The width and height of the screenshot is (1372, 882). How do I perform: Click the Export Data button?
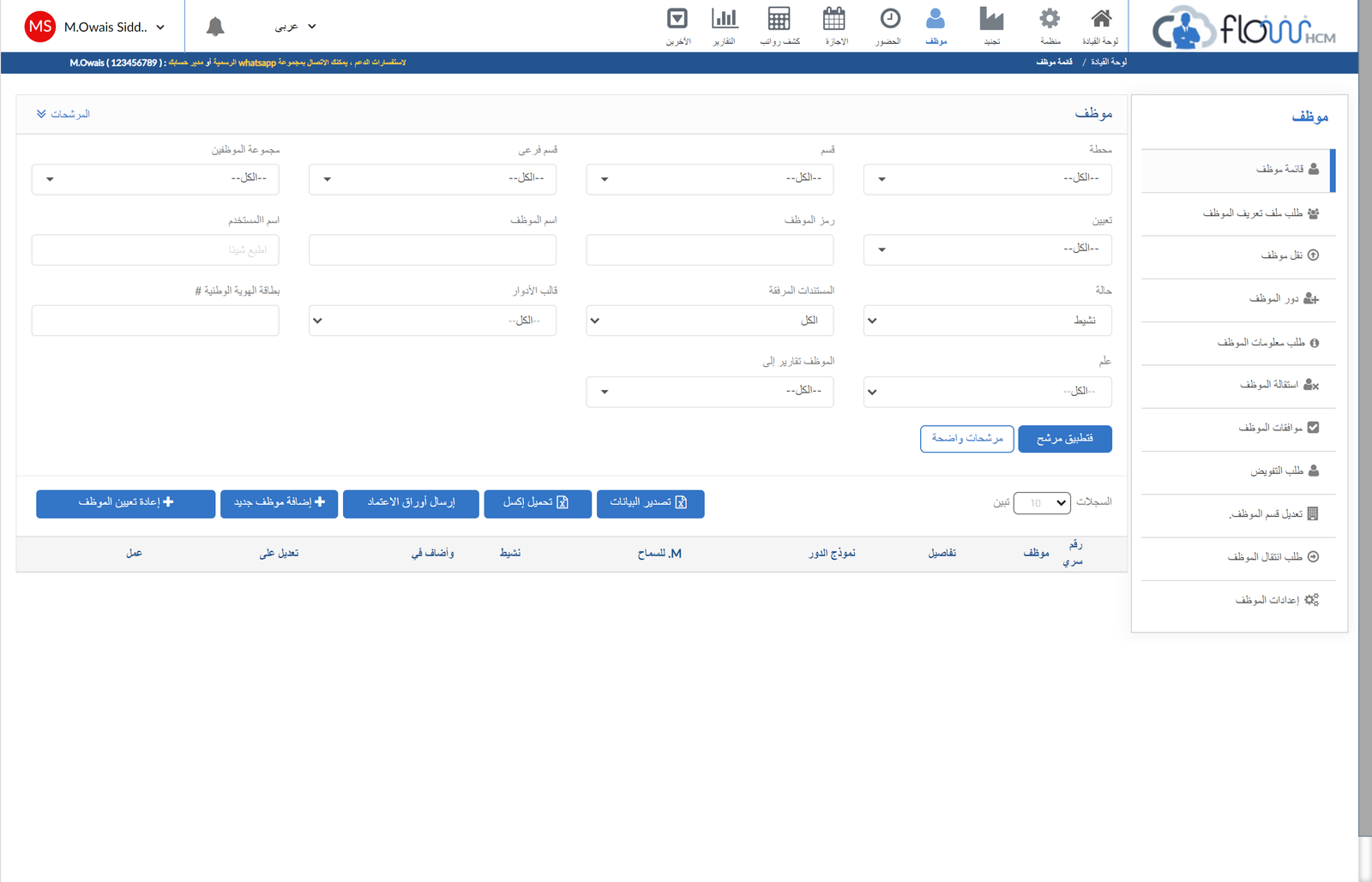point(649,503)
